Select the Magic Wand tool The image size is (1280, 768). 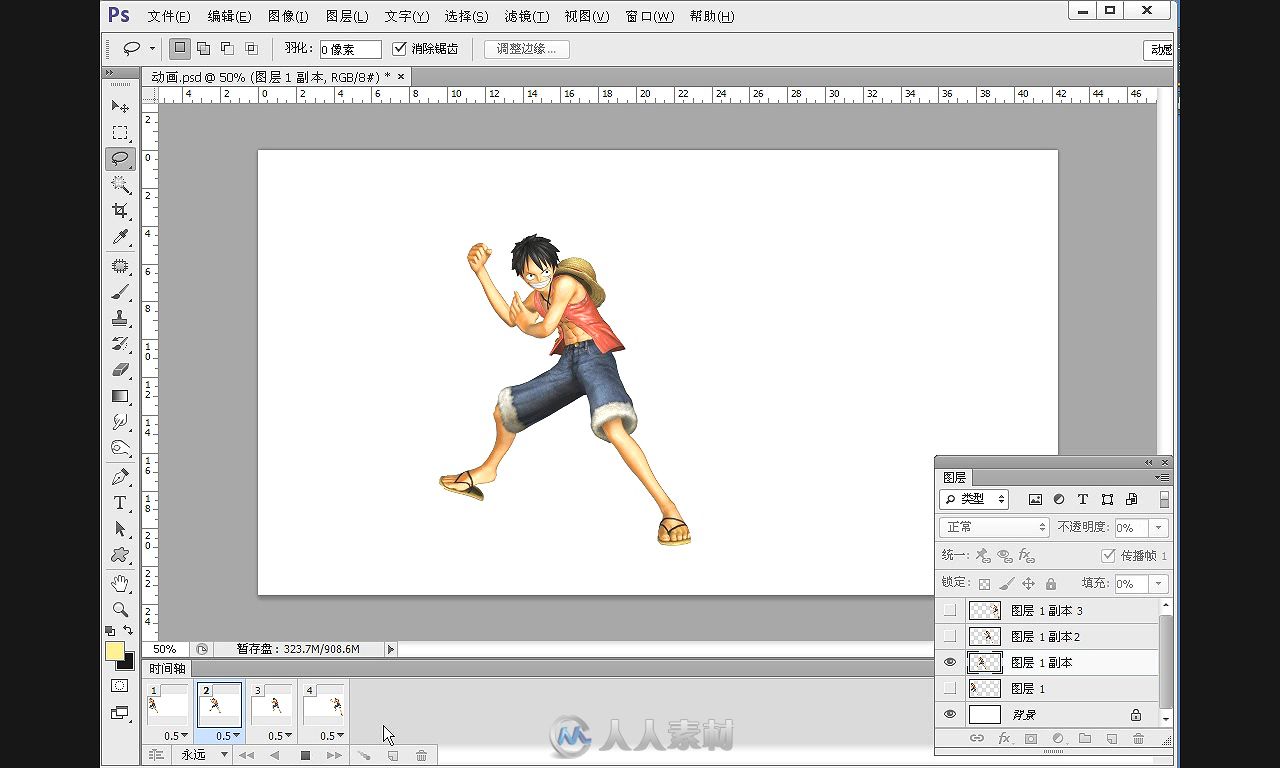120,185
